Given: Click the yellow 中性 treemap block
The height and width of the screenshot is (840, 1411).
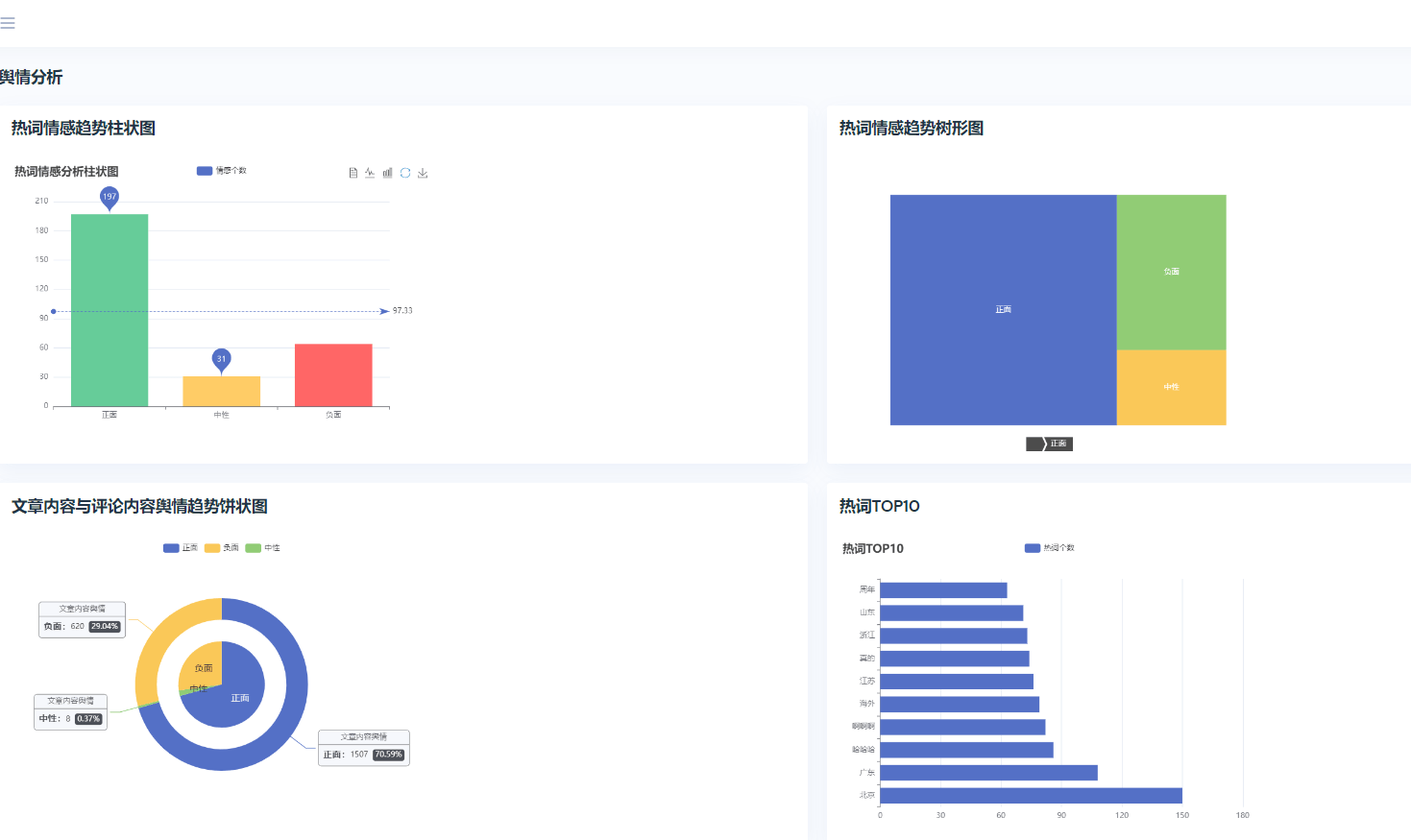Looking at the screenshot, I should (1172, 387).
